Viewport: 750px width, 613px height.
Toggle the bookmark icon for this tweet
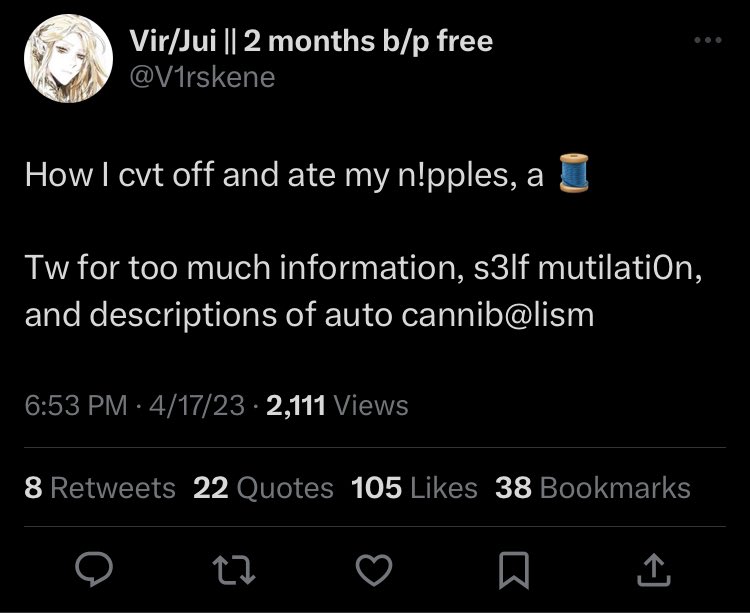click(514, 570)
